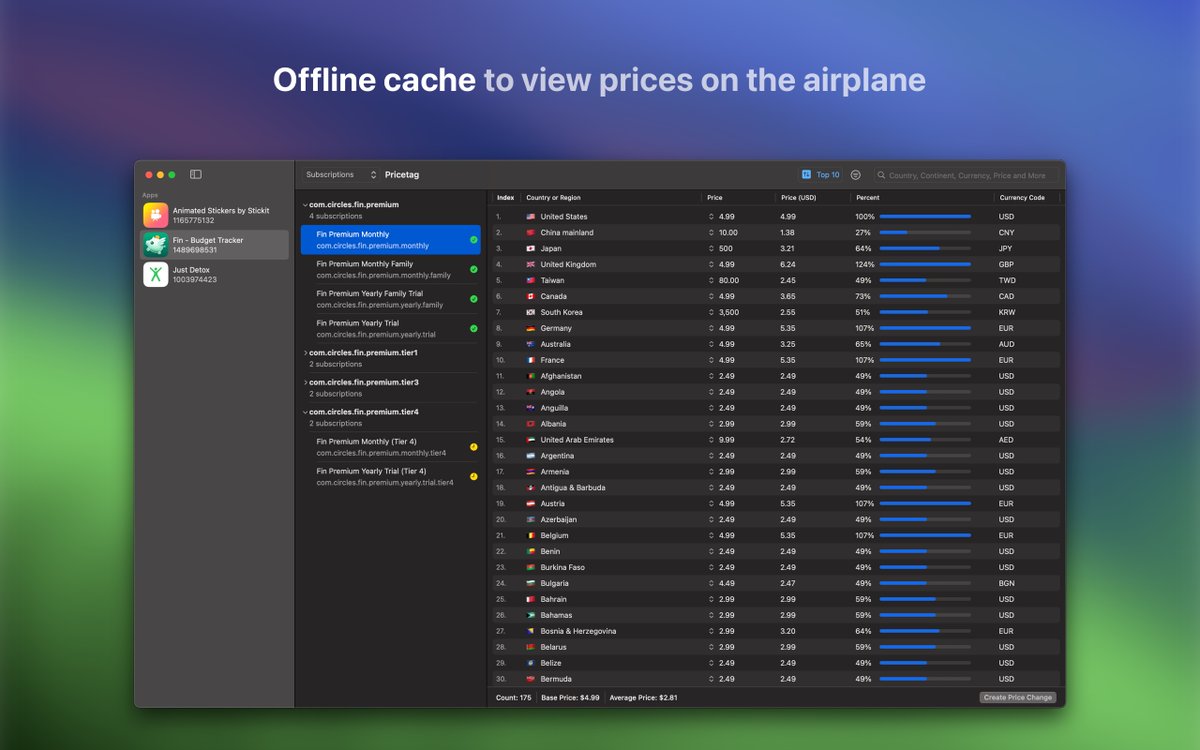Focus the Country, Continent, Currency search field
1200x750 pixels.
tap(967, 175)
